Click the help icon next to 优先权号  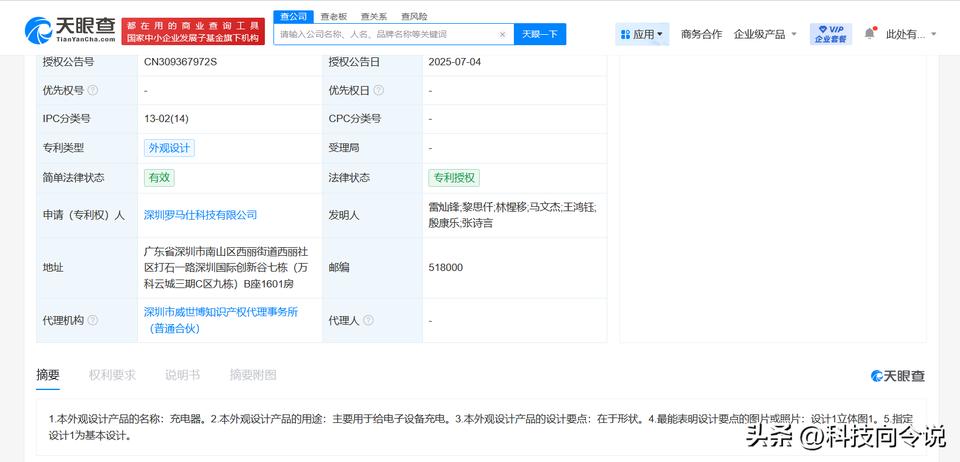92,91
